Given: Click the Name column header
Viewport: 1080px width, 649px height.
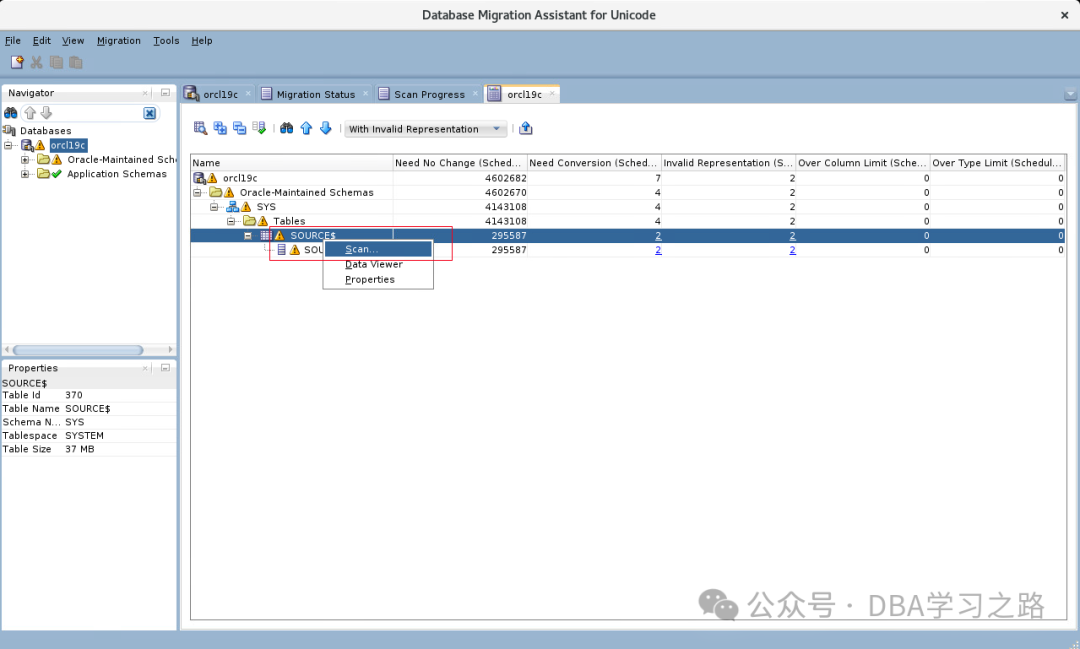Looking at the screenshot, I should [x=292, y=163].
